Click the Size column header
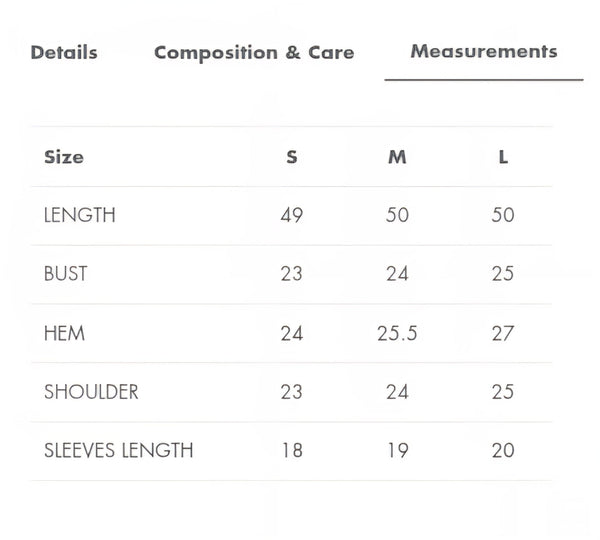 tap(64, 157)
